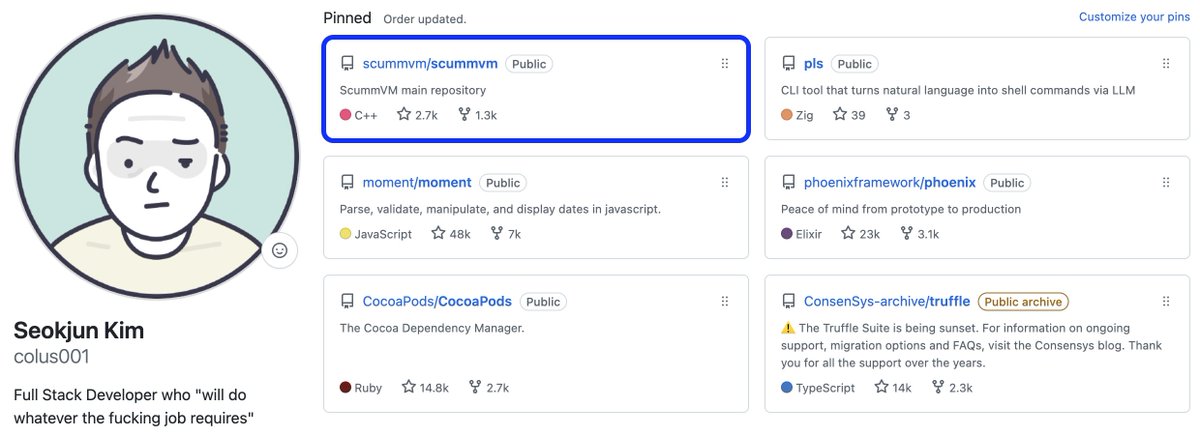This screenshot has width=1200, height=436.
Task: Click the repo icon beside moment/moment
Action: (347, 183)
